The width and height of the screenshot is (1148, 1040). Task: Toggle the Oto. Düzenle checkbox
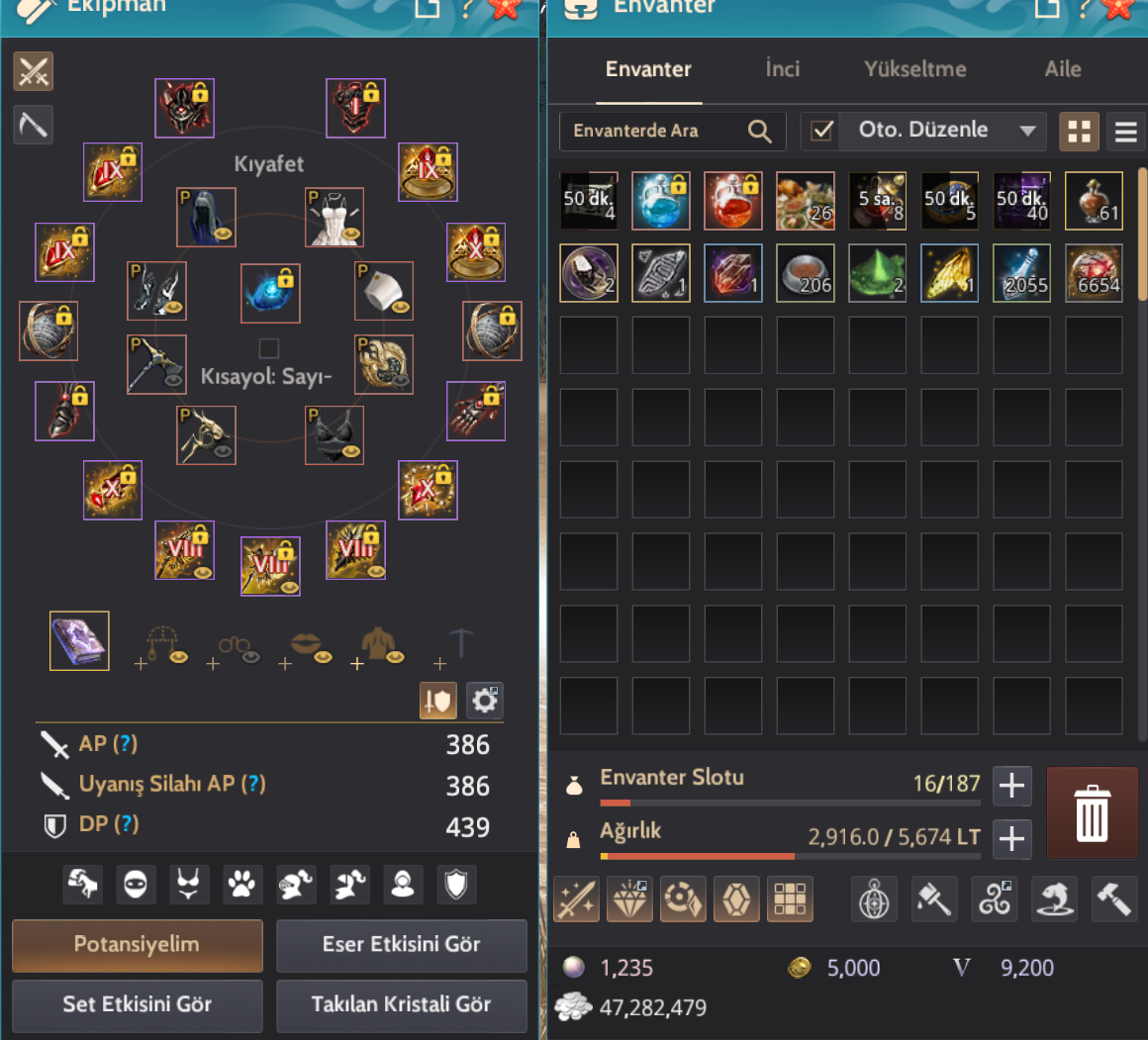[822, 131]
